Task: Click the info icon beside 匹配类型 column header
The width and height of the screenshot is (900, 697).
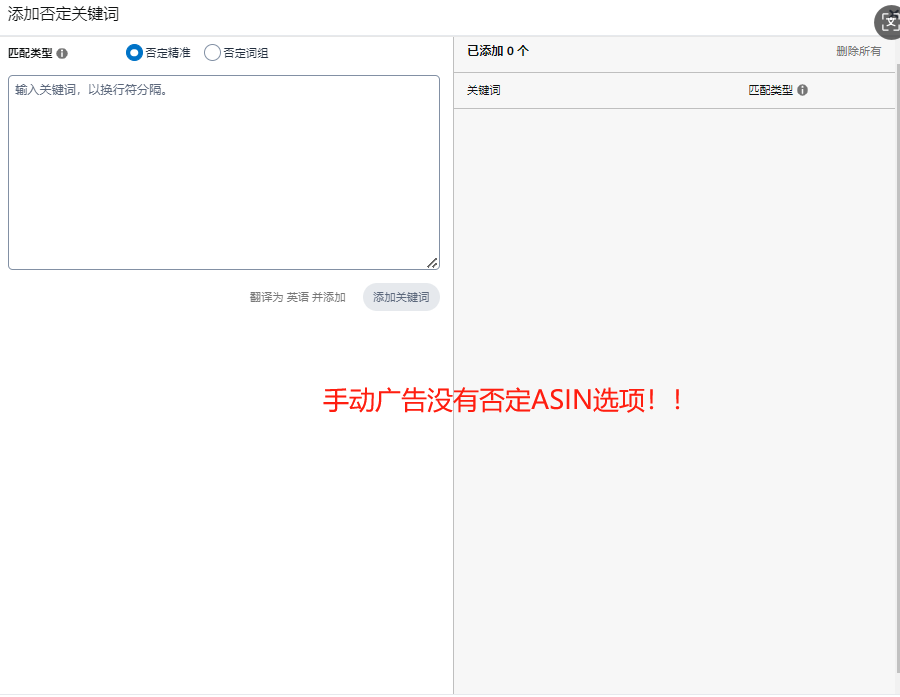Action: point(802,90)
